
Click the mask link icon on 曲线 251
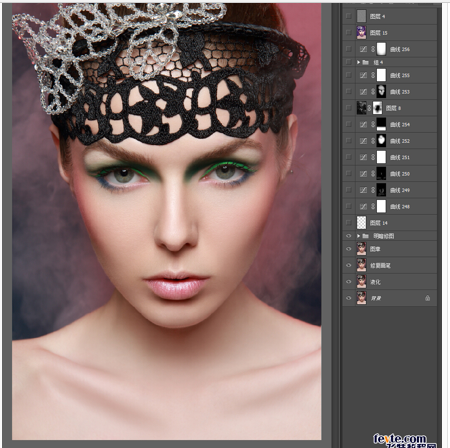pos(373,157)
